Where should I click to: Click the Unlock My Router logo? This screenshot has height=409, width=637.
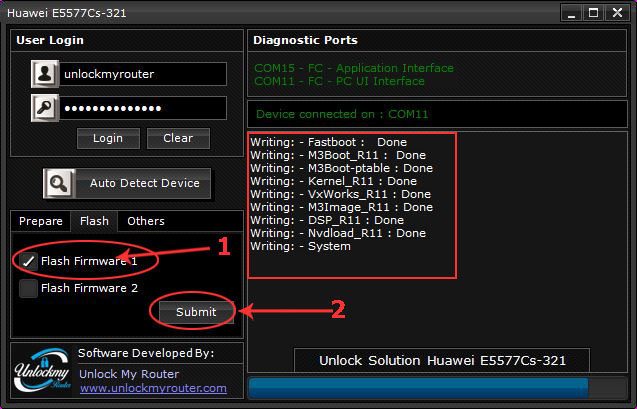click(x=43, y=371)
